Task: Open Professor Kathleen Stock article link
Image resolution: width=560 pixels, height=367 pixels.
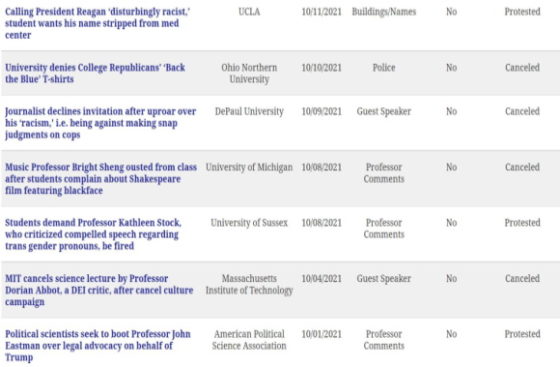Action: [93, 234]
